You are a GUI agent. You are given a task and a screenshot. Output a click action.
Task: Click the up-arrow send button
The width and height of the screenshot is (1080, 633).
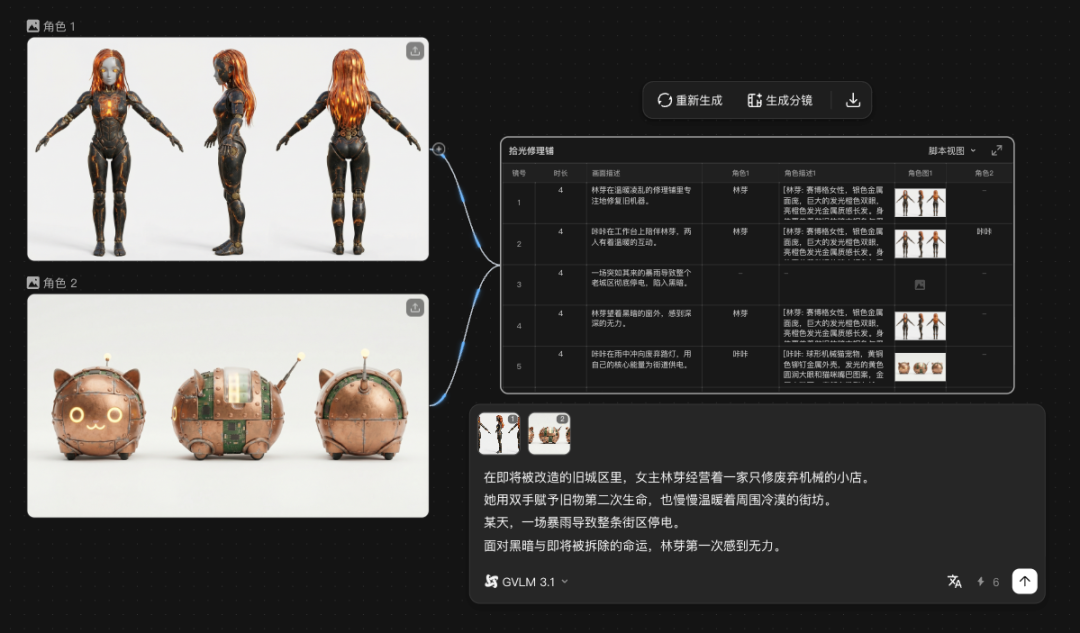click(1024, 580)
